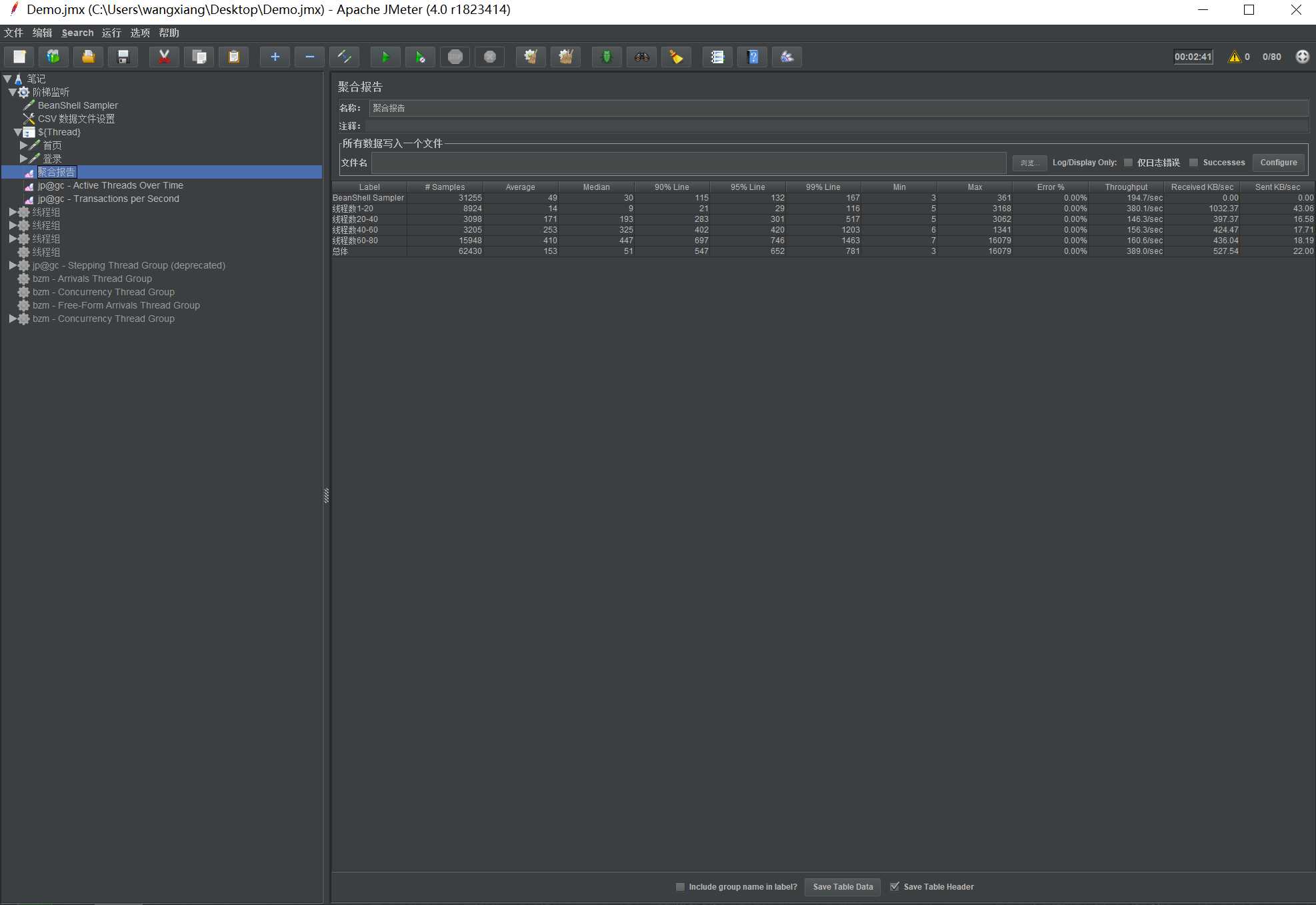Clear results with the Clear icon
1316x905 pixels.
(531, 57)
